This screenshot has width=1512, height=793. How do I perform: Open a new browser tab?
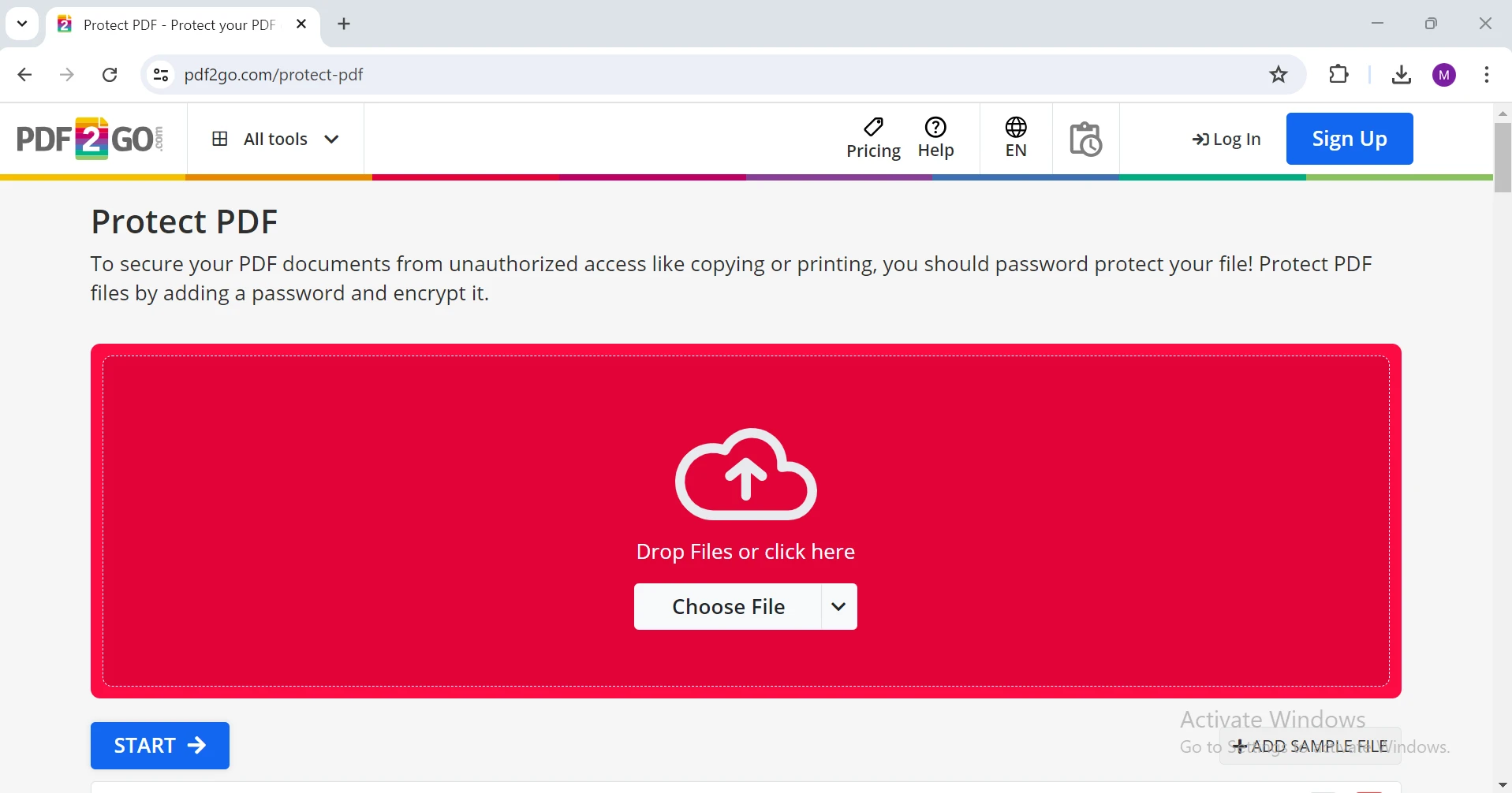click(x=345, y=24)
